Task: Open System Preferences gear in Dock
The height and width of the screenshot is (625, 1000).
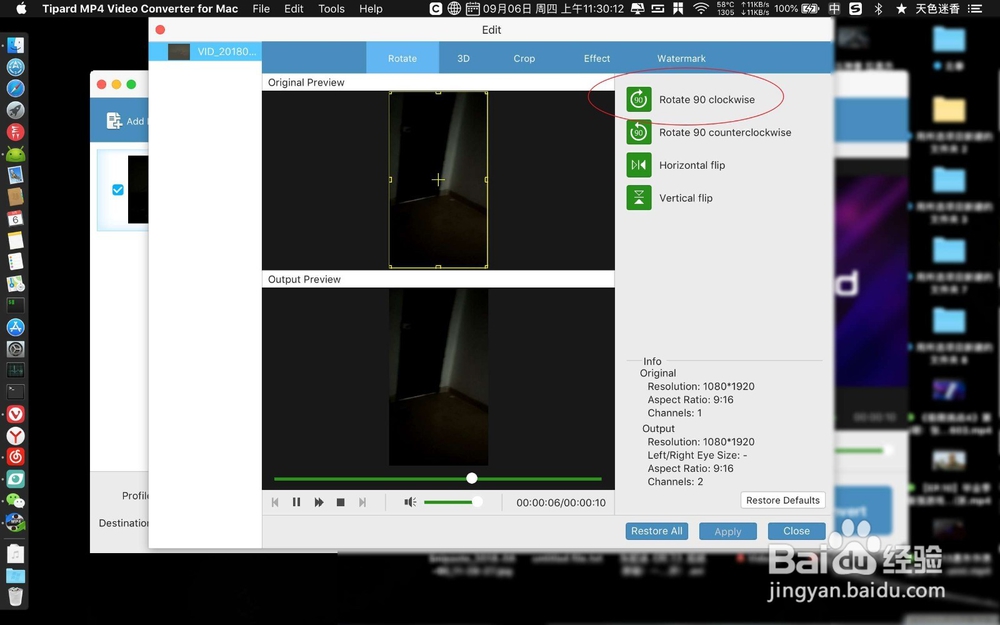Action: coord(15,349)
